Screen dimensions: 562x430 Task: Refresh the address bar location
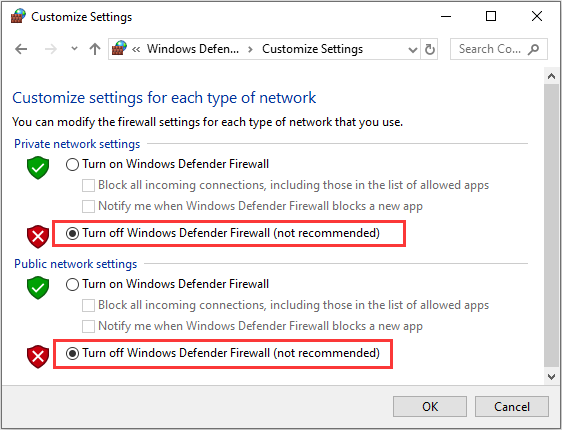coord(429,49)
